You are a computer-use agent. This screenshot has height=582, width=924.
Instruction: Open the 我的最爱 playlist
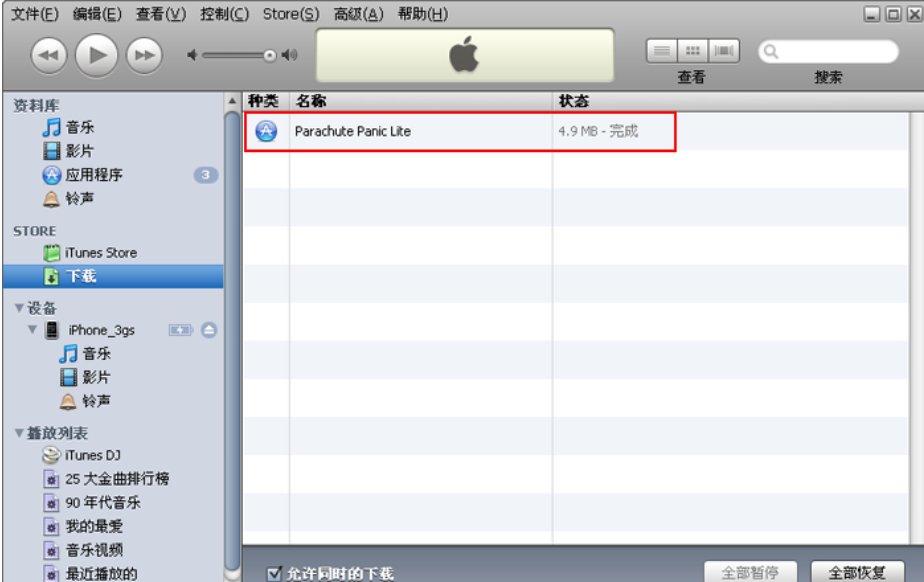tap(94, 526)
